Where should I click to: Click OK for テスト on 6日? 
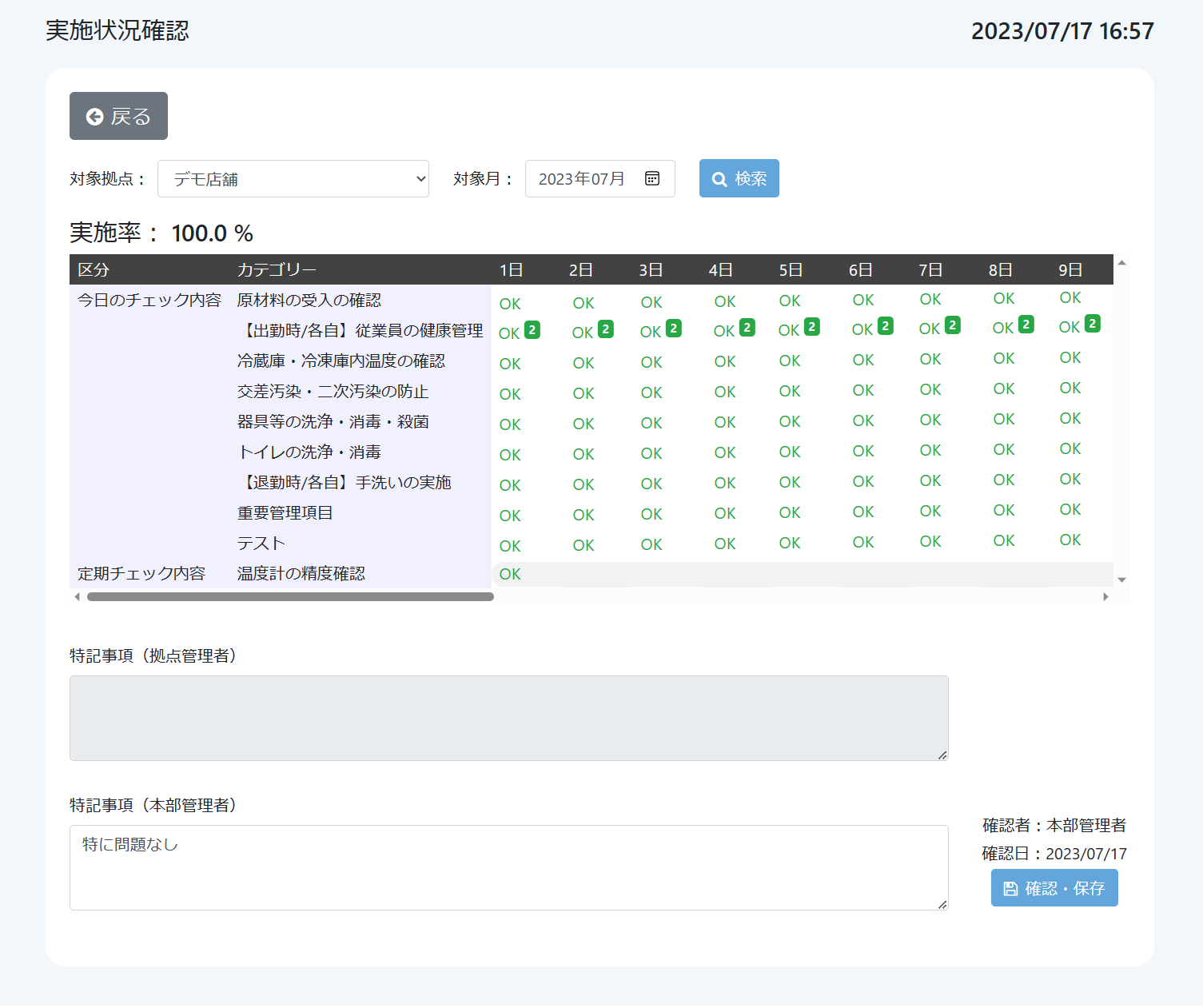(x=863, y=542)
